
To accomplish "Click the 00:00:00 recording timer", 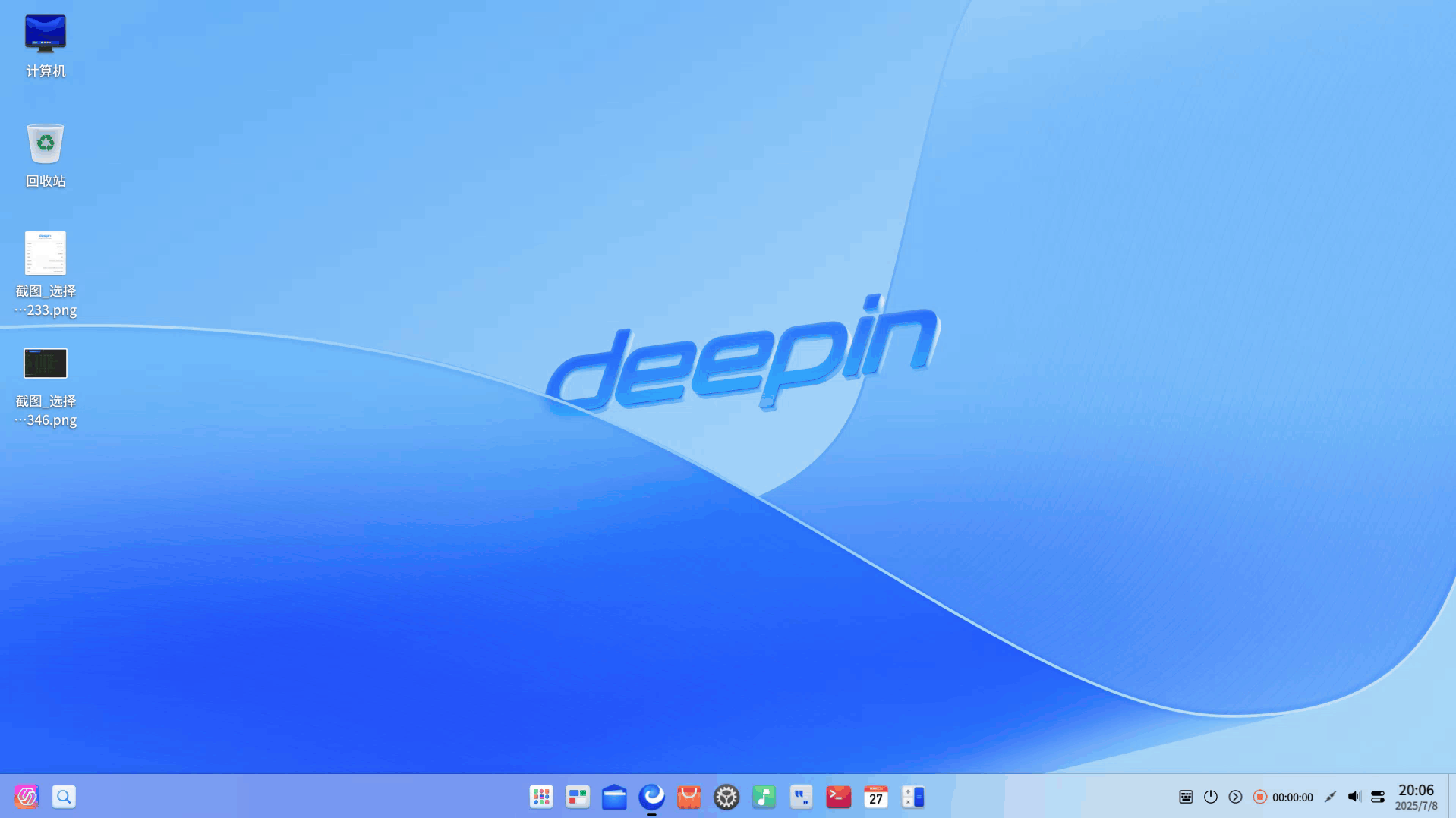I will tap(1293, 798).
